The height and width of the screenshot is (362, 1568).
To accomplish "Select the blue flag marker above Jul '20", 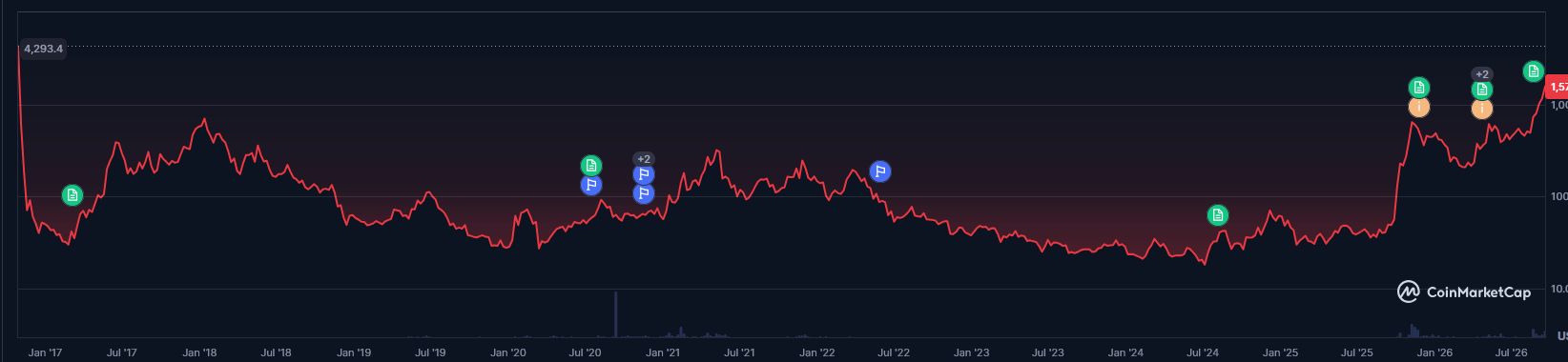I will click(591, 185).
